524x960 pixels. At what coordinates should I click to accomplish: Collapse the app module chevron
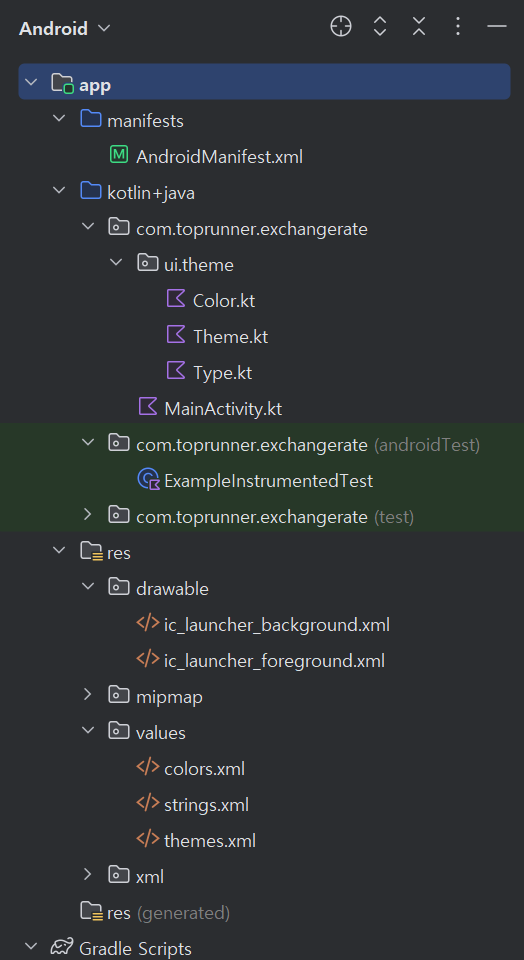(x=31, y=81)
